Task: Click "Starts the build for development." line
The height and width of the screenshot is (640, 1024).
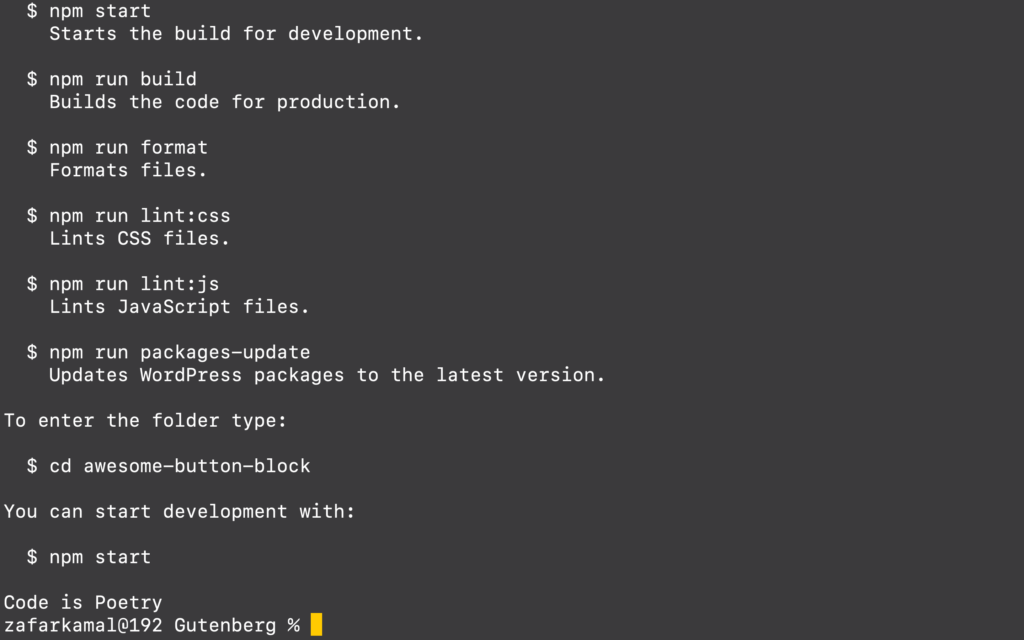Action: point(236,33)
